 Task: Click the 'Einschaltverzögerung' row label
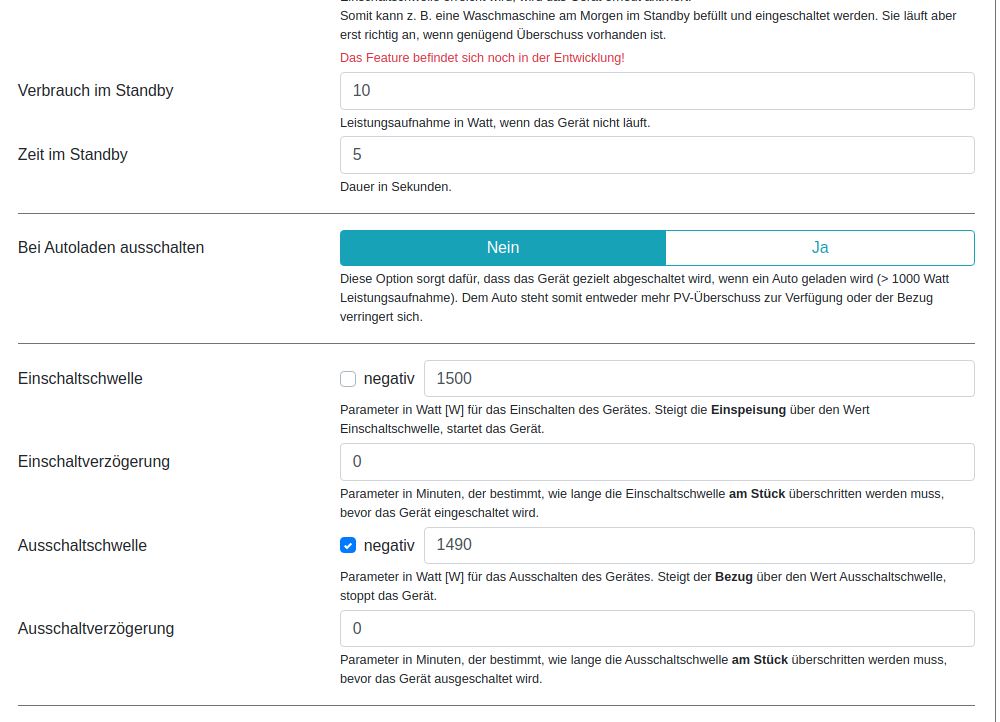94,462
